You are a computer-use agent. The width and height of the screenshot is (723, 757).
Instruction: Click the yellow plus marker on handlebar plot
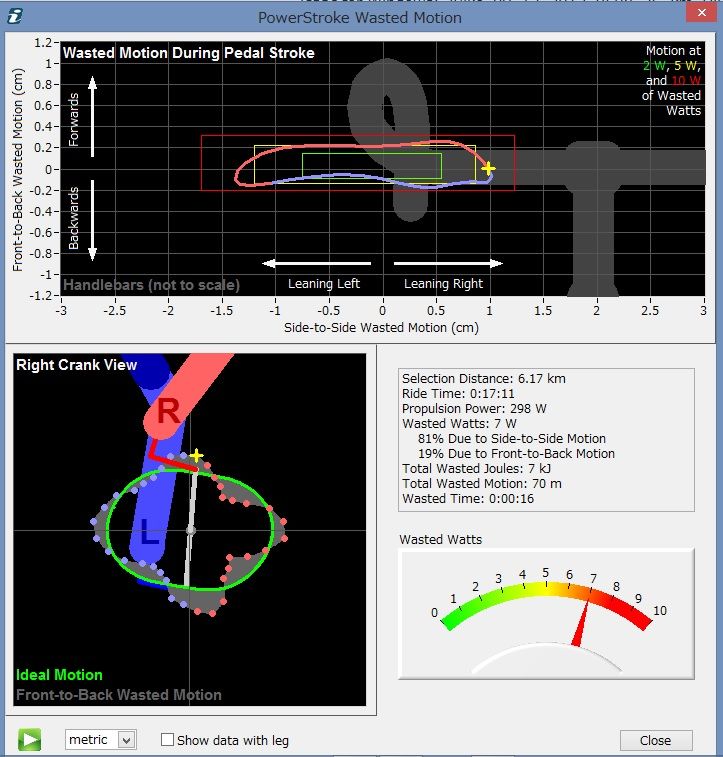(x=488, y=168)
